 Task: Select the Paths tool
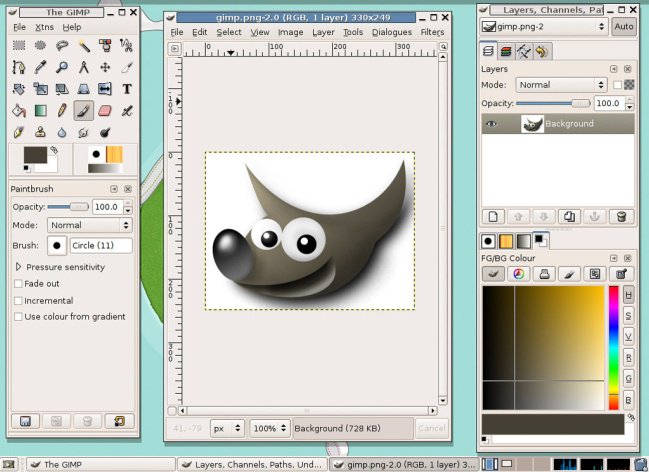[19, 67]
